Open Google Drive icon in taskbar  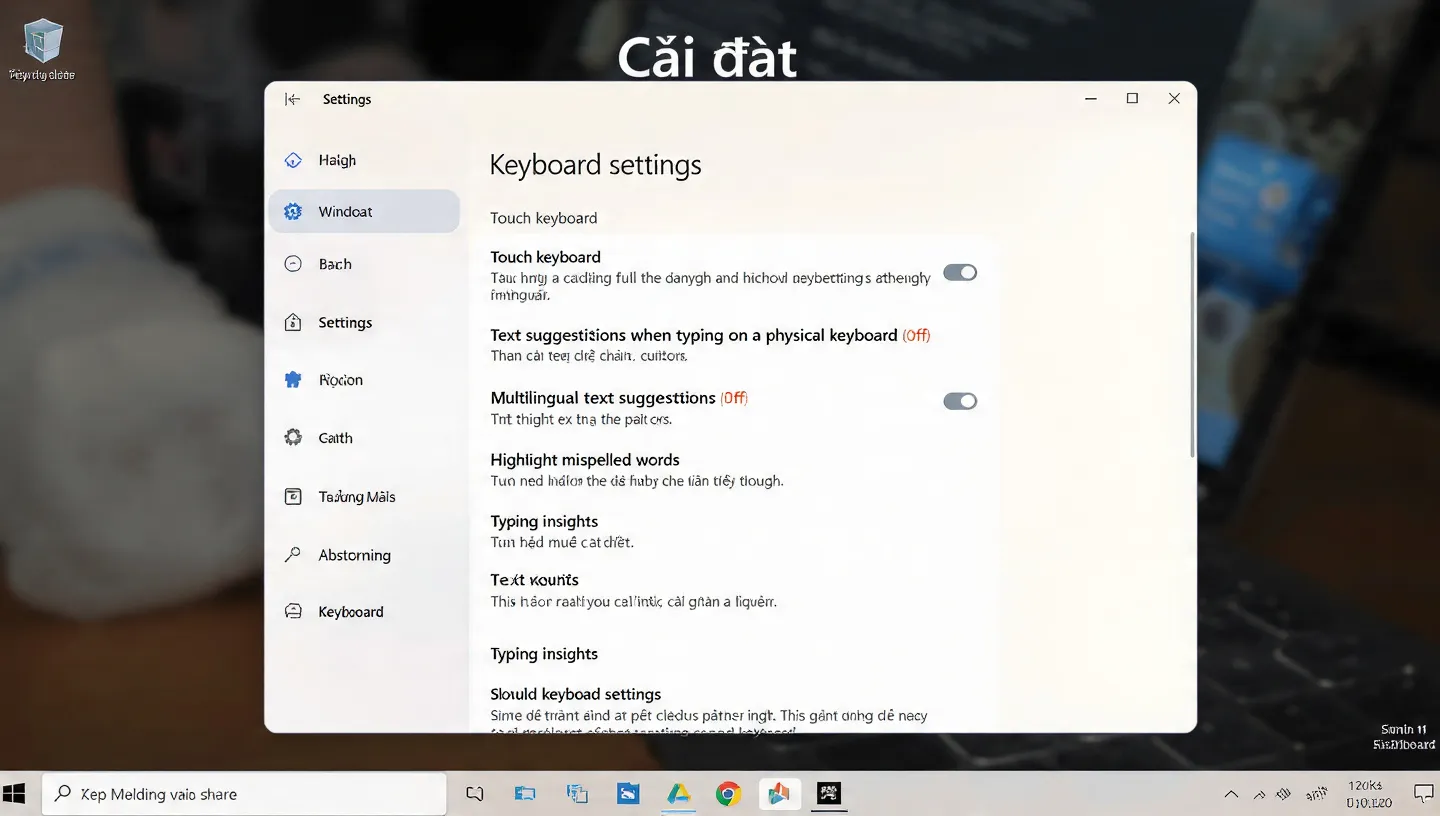point(679,794)
